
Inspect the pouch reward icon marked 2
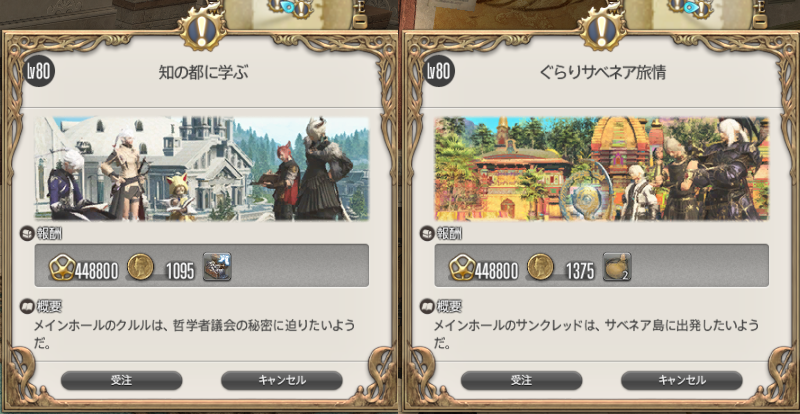pos(617,266)
